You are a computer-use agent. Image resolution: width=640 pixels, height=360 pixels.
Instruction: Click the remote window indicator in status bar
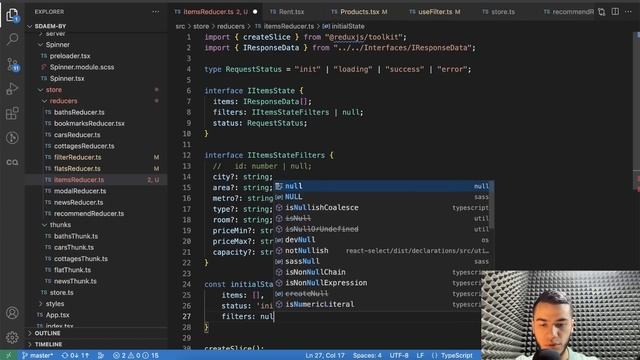8,355
